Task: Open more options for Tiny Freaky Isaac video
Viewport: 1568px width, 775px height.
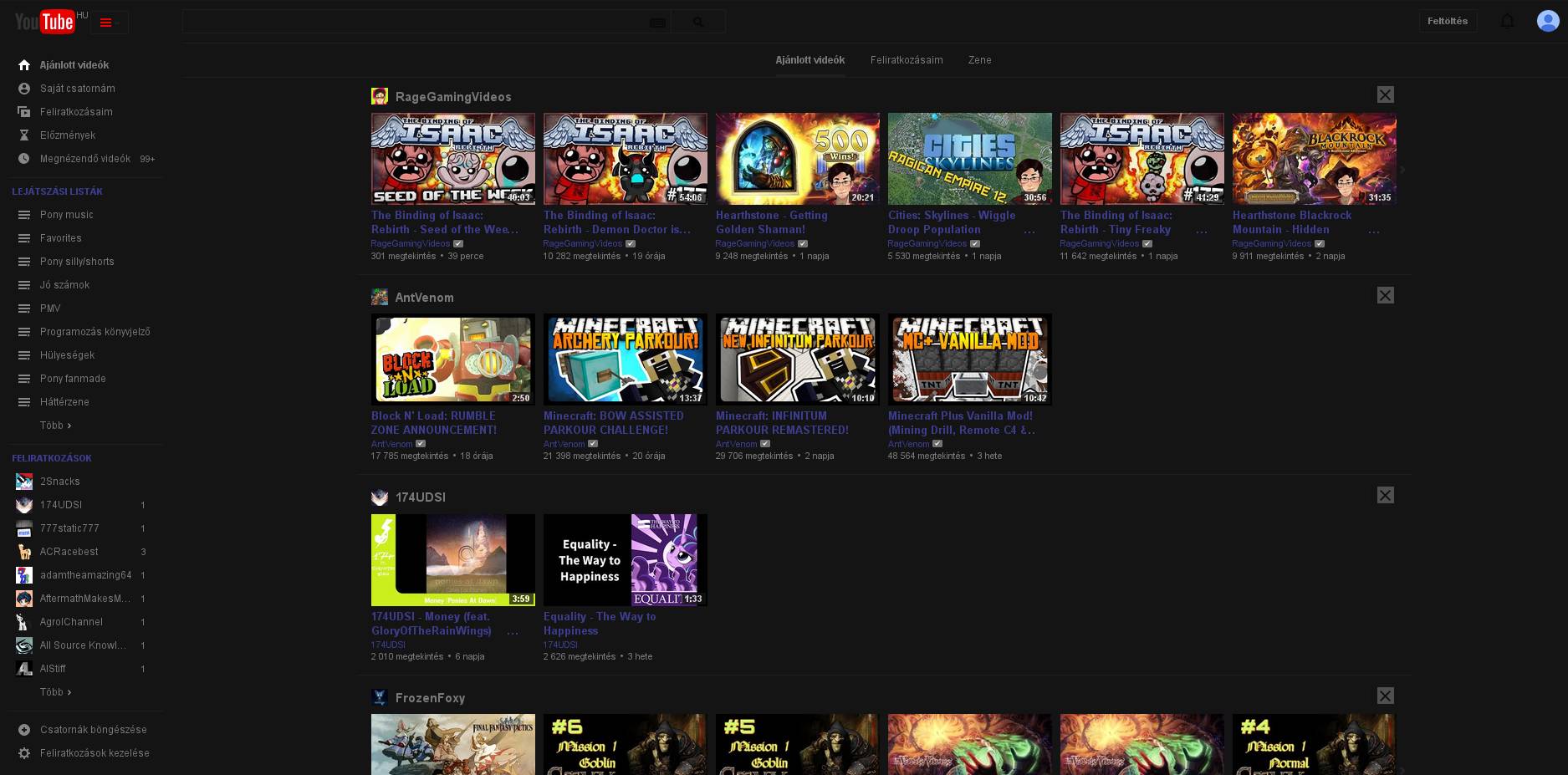Action: point(1201,230)
